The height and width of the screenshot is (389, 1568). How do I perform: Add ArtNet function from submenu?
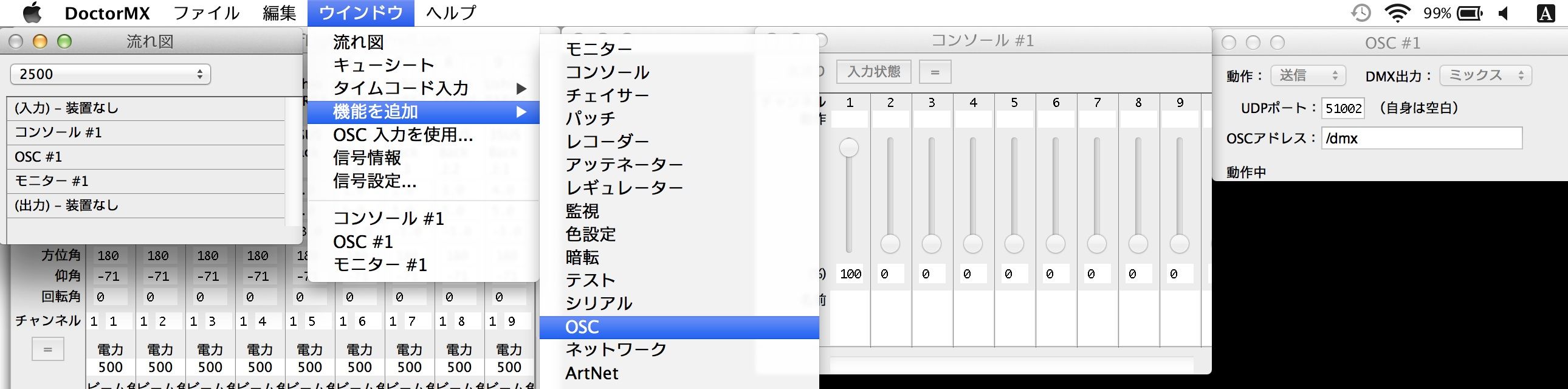click(x=679, y=373)
